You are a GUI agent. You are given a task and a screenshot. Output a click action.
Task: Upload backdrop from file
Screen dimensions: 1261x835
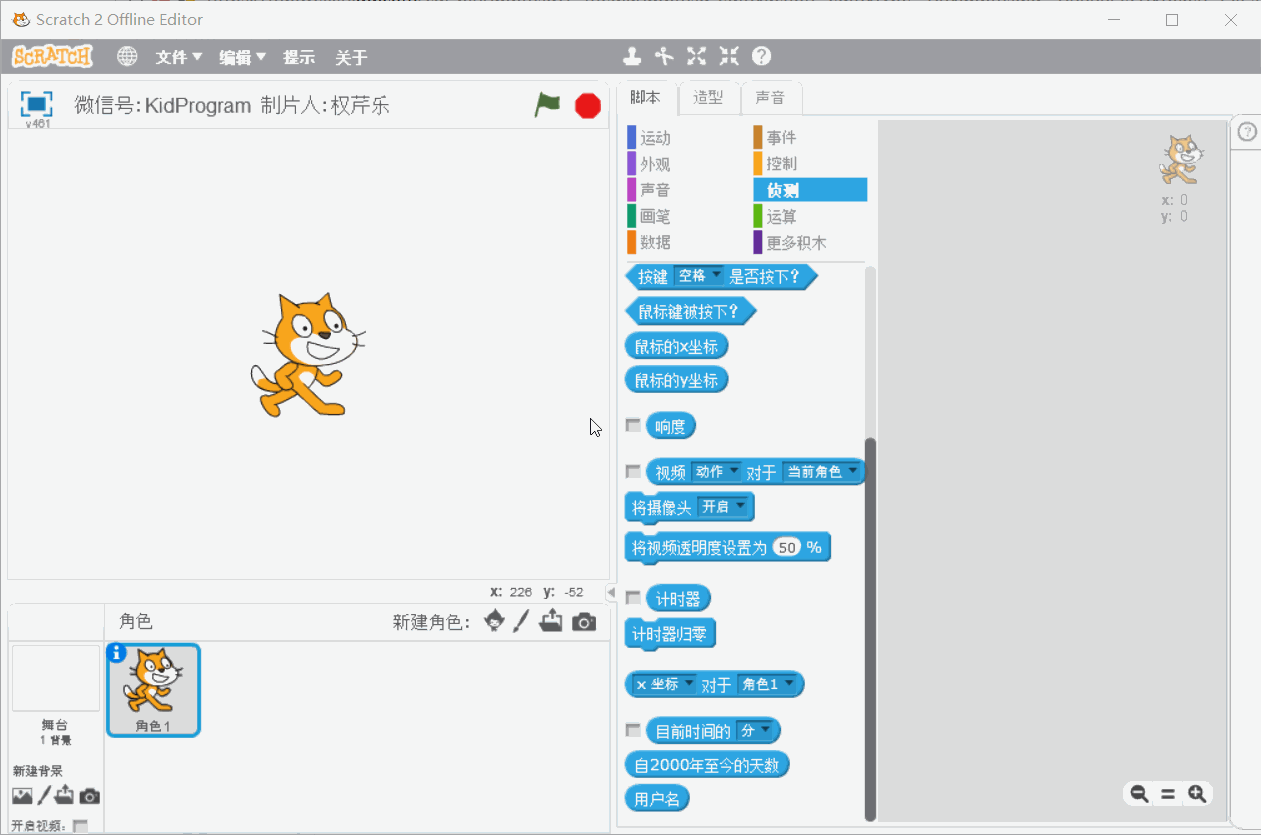(65, 796)
